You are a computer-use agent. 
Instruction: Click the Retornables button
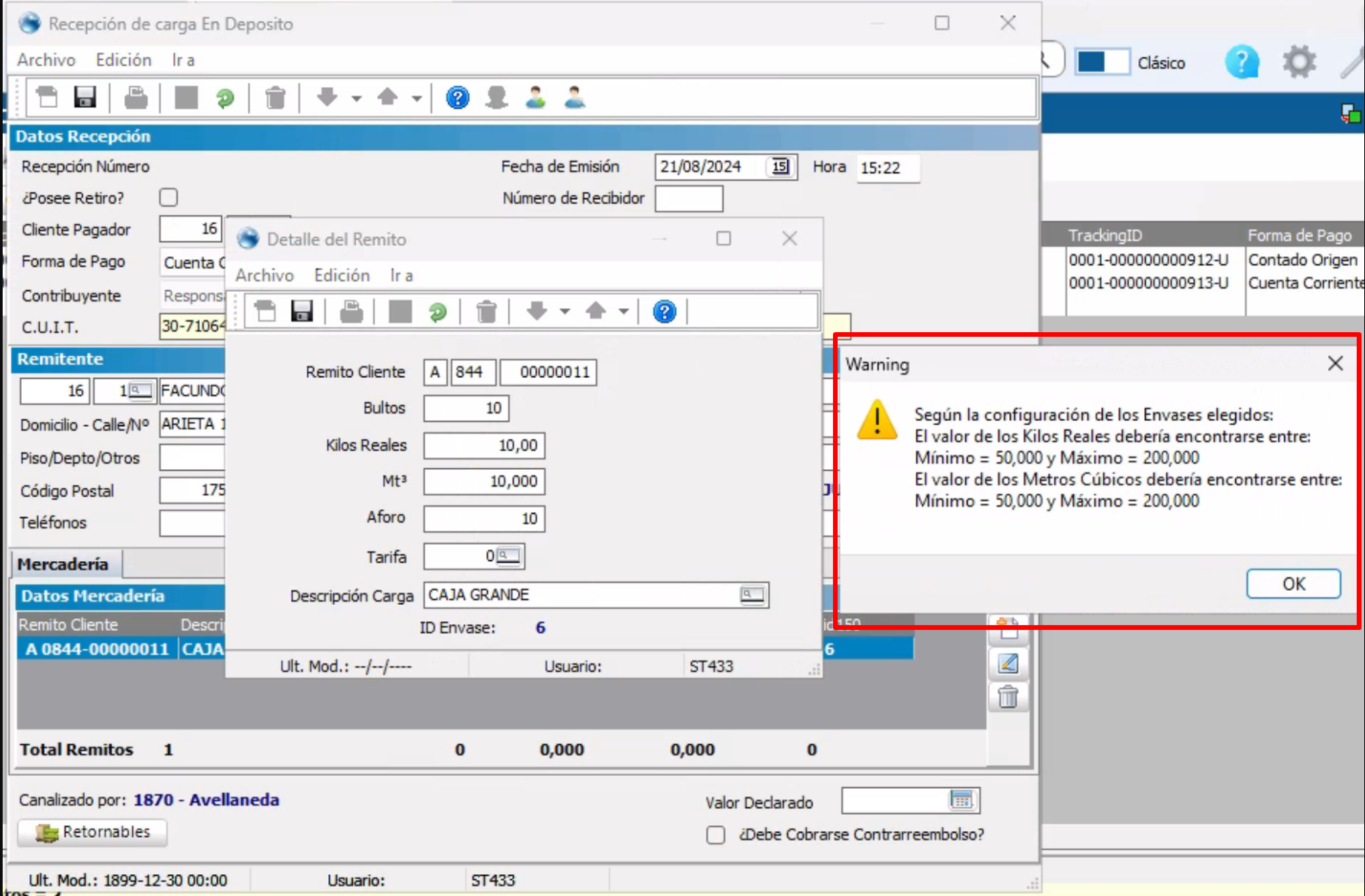point(93,832)
